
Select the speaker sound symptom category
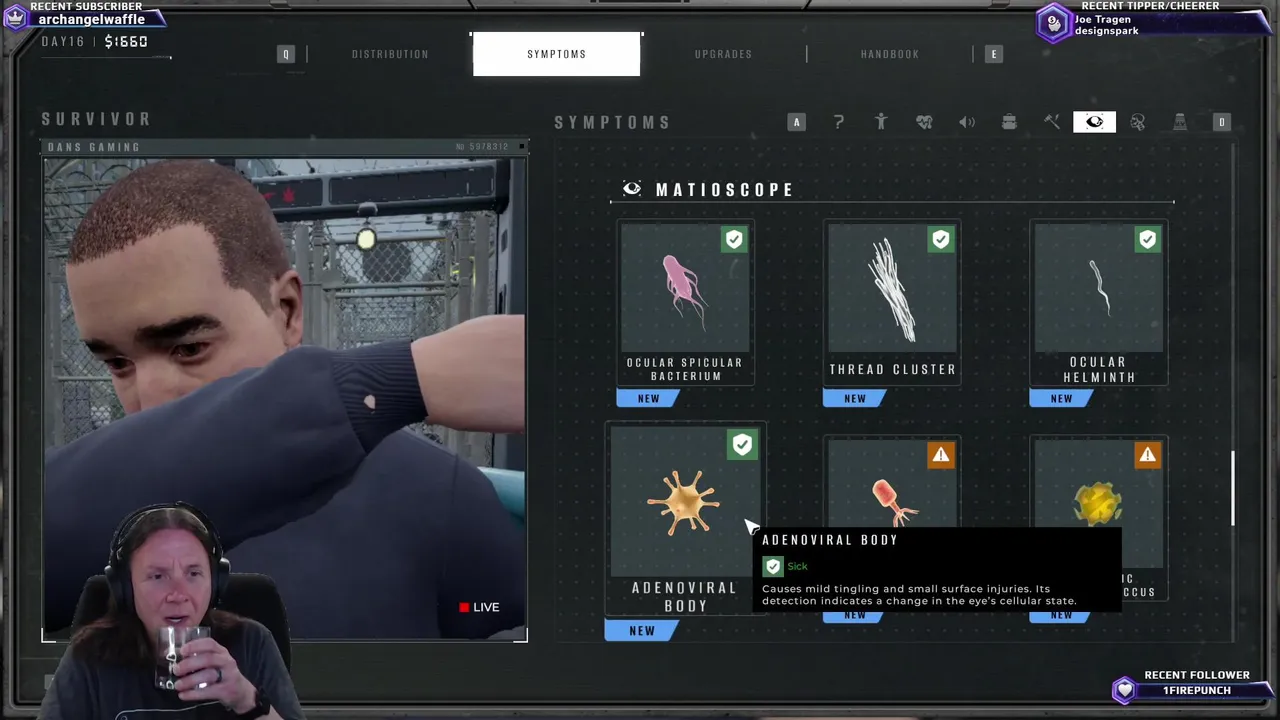[x=967, y=122]
